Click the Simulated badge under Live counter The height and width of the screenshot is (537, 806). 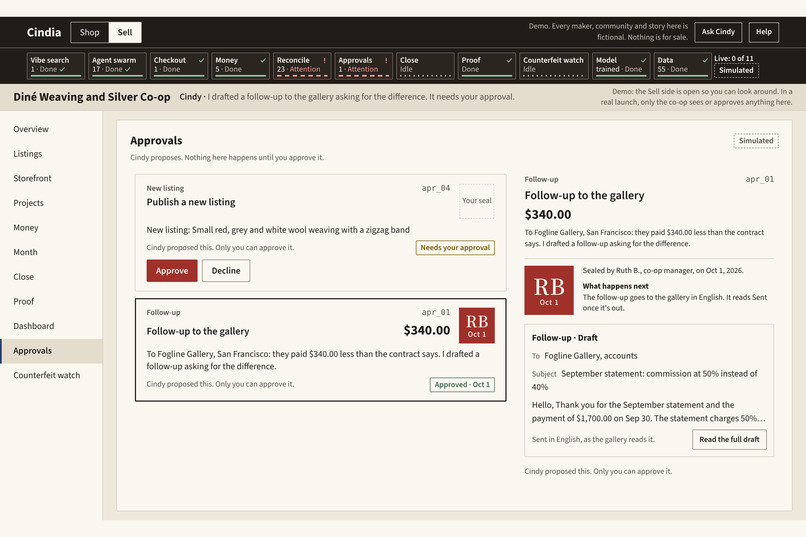pos(736,70)
